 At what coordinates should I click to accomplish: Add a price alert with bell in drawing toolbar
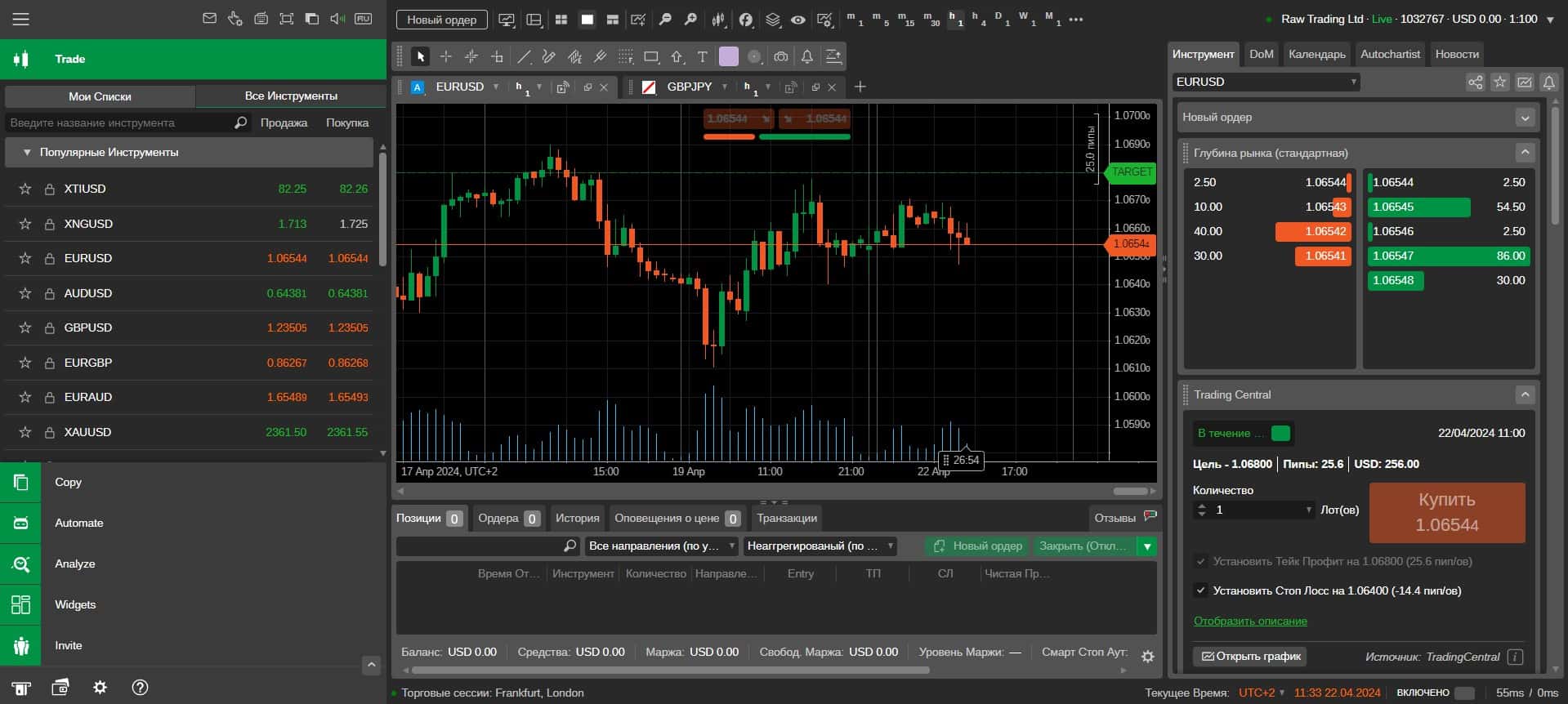click(806, 56)
